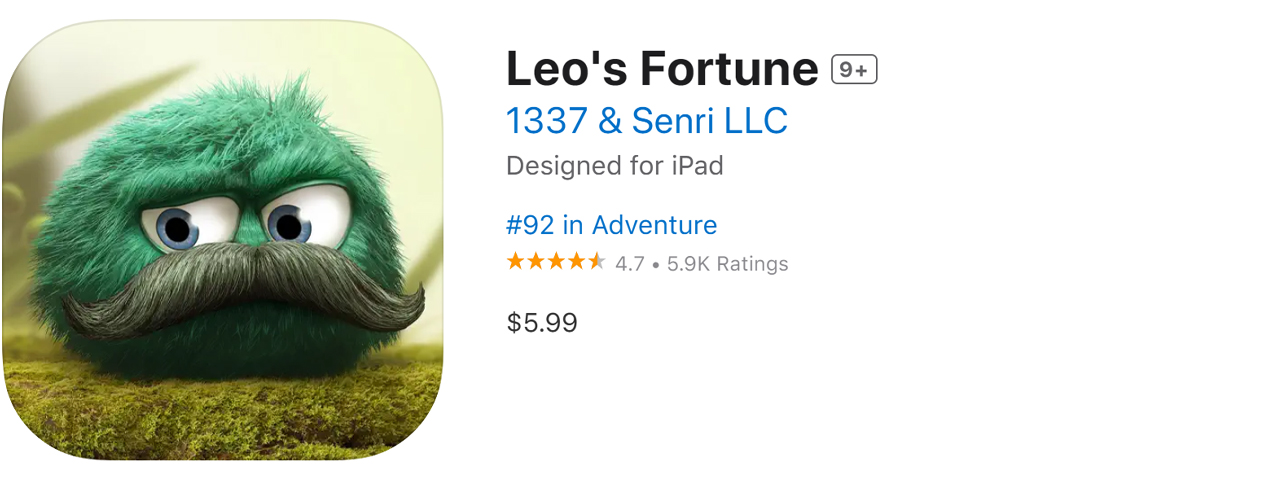1280x477 pixels.
Task: Click the Leo's Fortune app icon
Action: (222, 240)
